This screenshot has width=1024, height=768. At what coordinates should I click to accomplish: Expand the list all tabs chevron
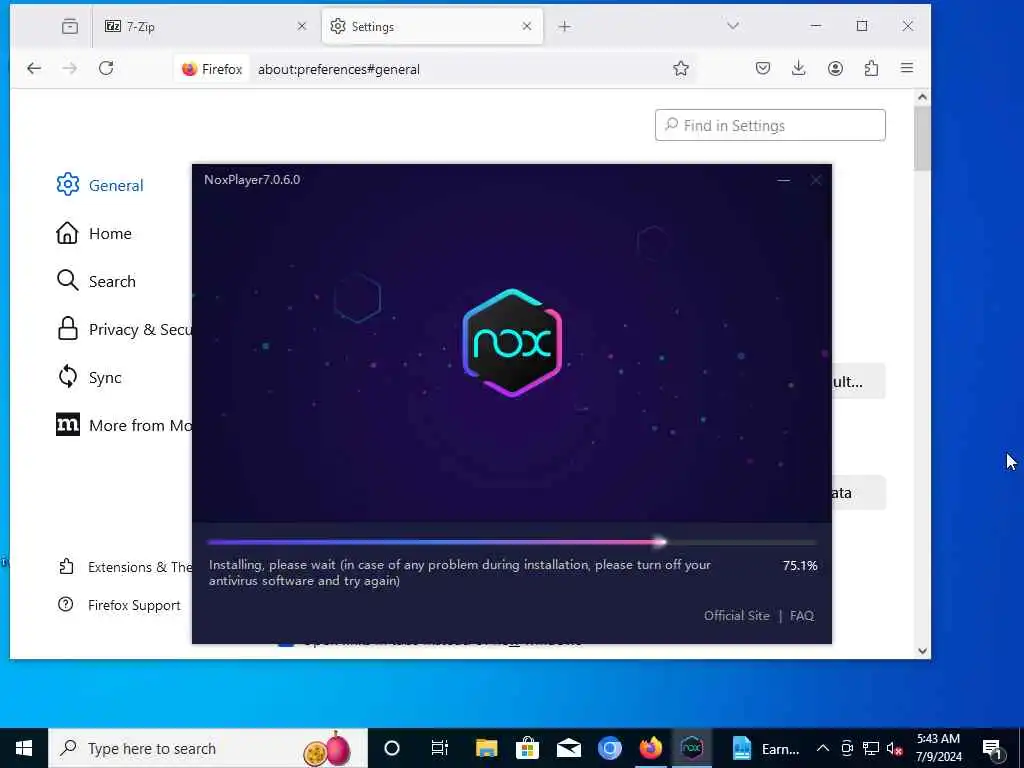coord(733,25)
